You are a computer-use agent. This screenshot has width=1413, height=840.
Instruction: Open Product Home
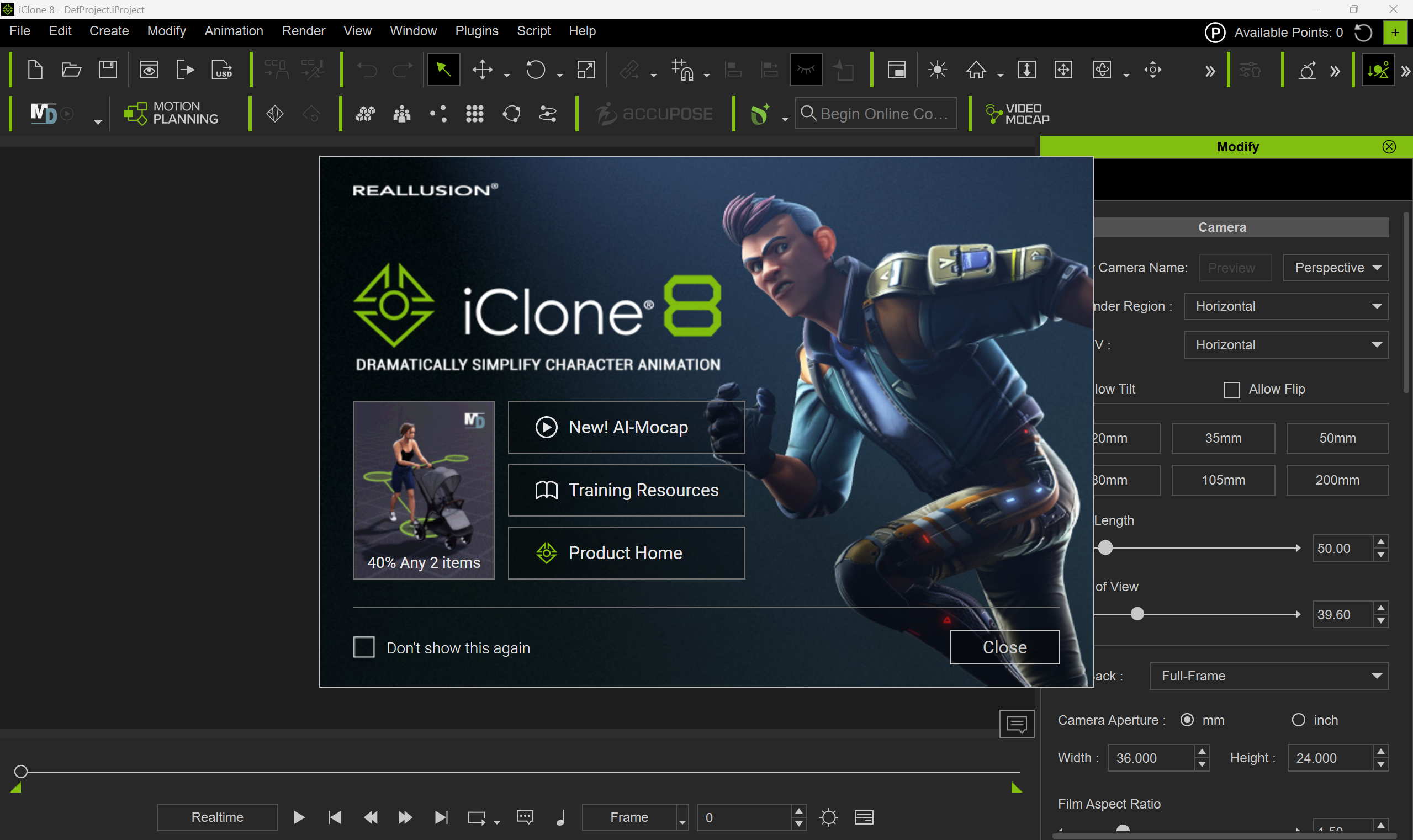pos(626,553)
